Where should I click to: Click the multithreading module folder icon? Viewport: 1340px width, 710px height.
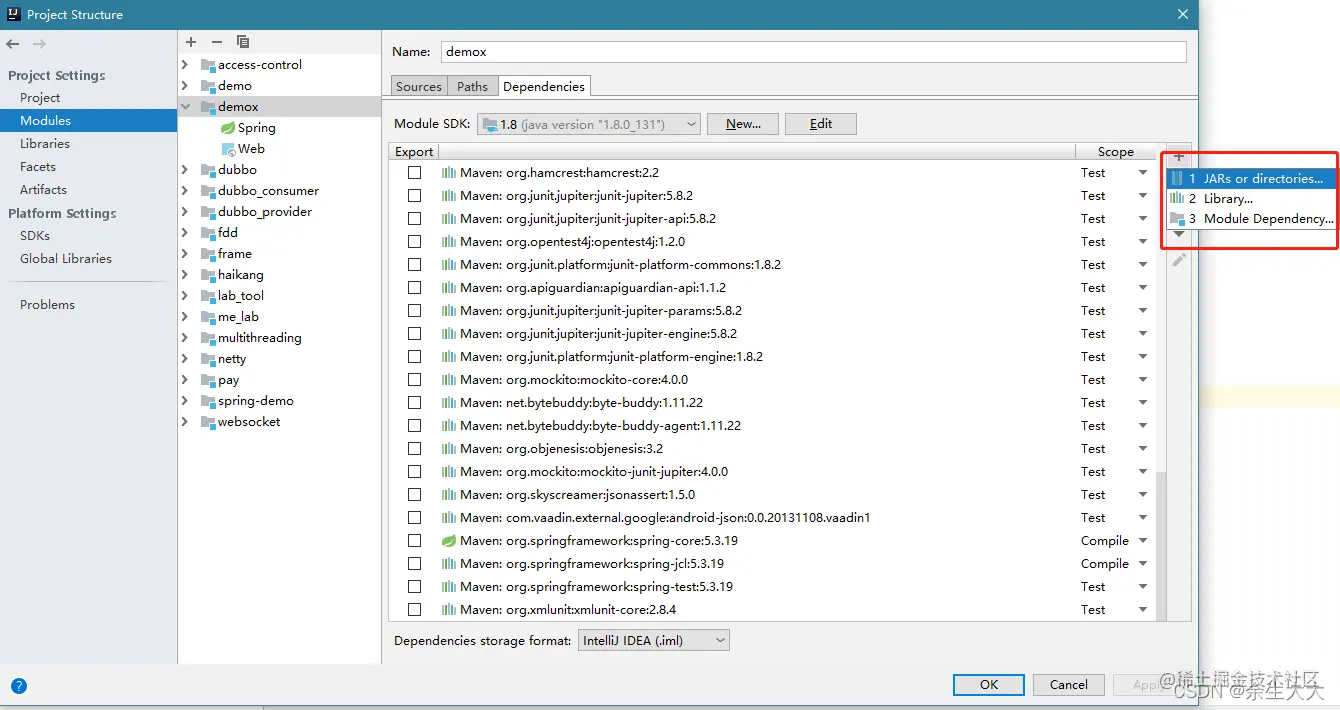[208, 338]
